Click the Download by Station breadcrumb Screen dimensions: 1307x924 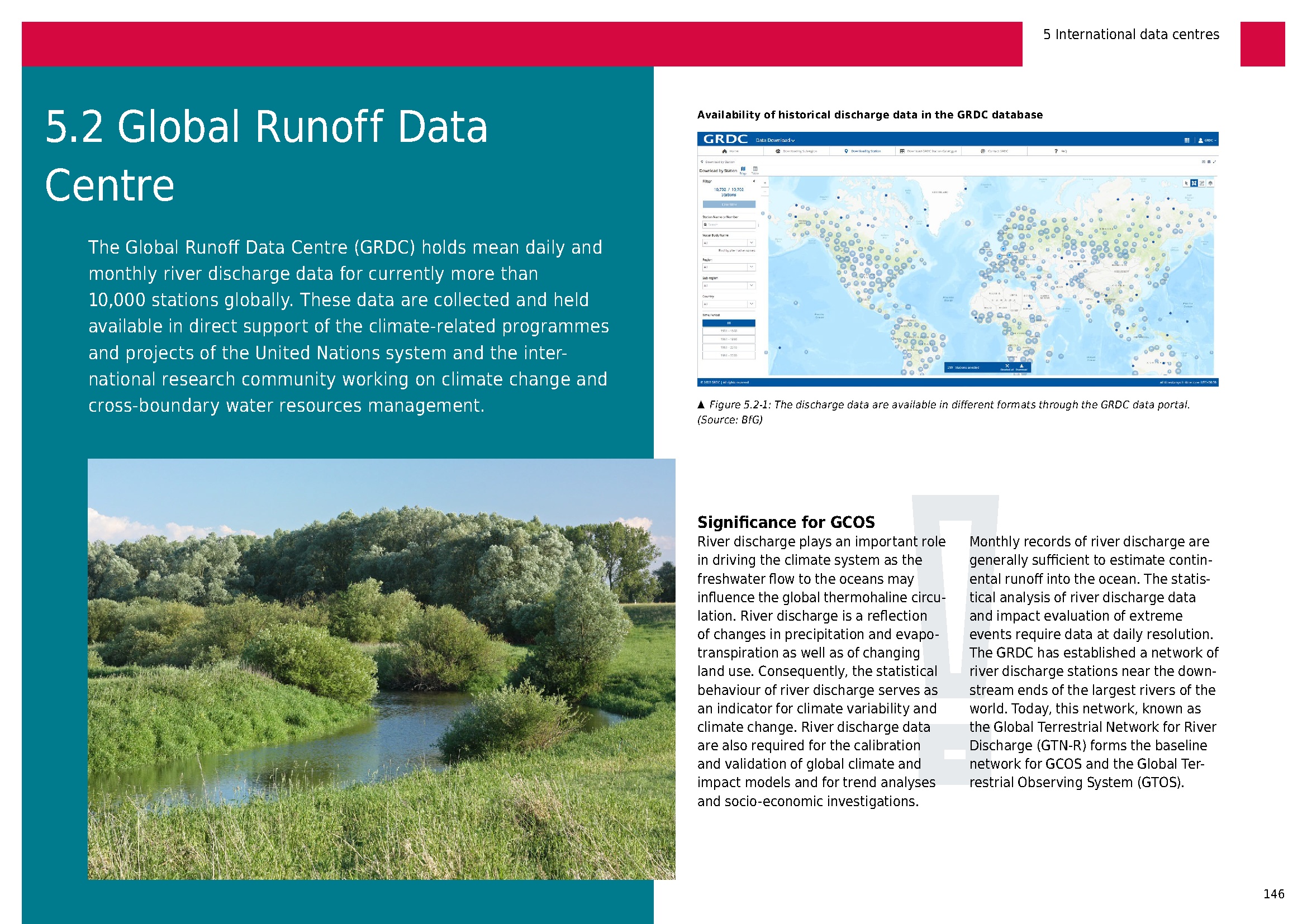pyautogui.click(x=719, y=162)
